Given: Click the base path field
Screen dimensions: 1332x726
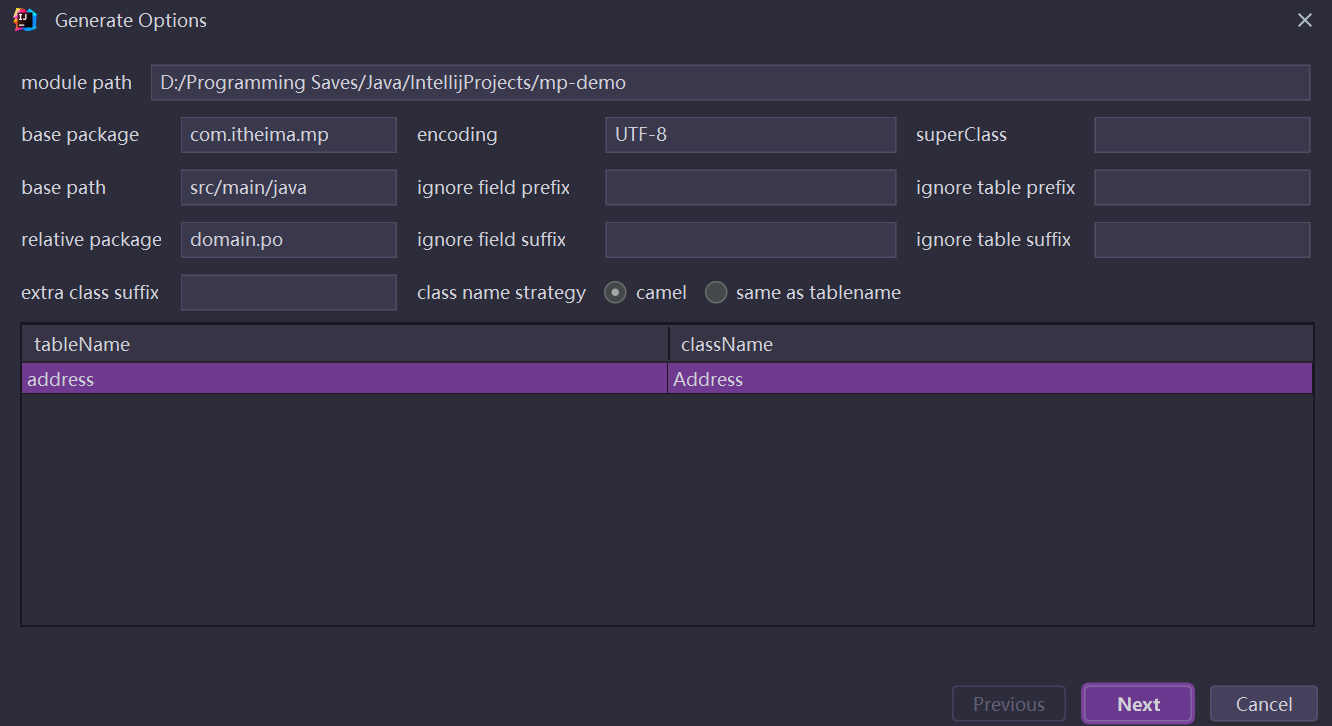Looking at the screenshot, I should (x=288, y=187).
